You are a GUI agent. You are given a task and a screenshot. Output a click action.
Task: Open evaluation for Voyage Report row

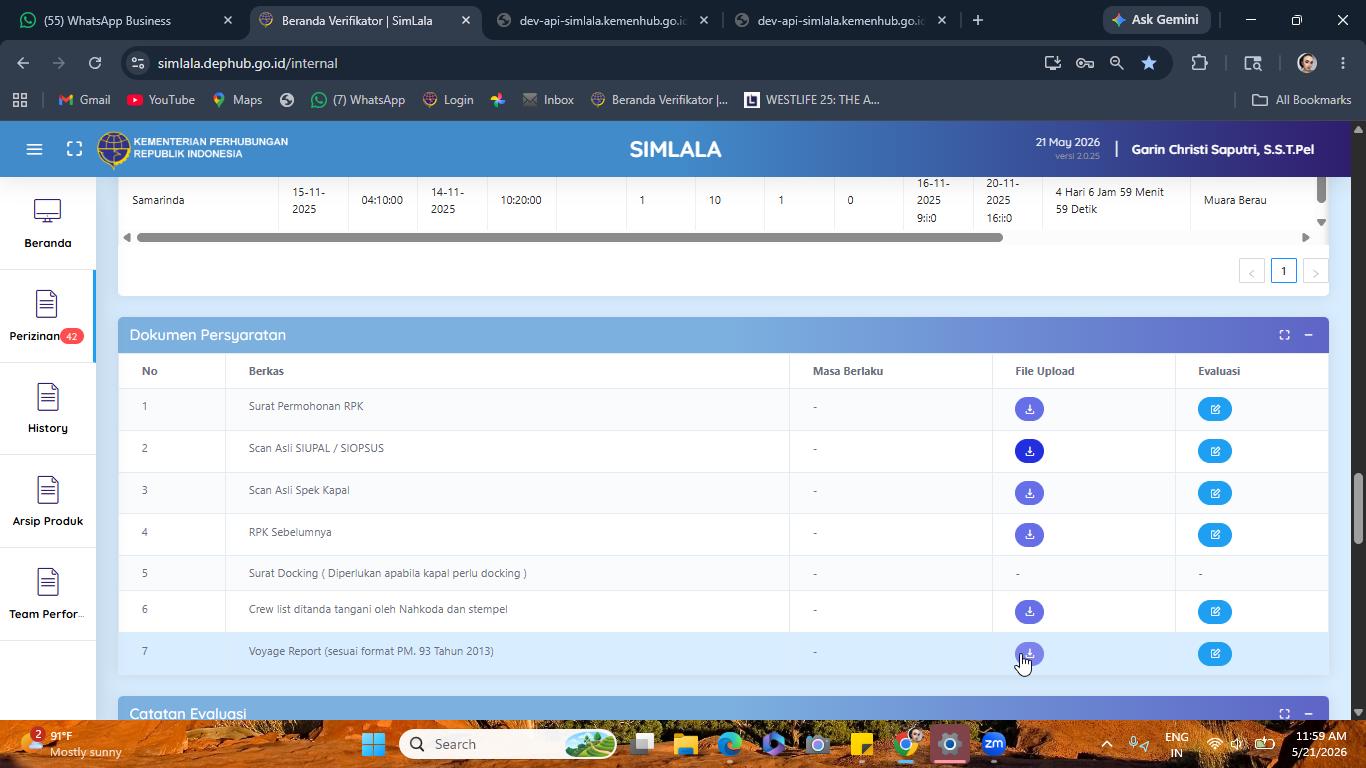click(x=1215, y=654)
